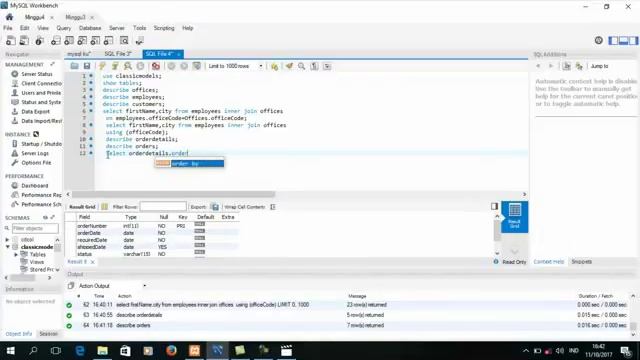This screenshot has width=640, height=360.
Task: Expand the sitoil schema node
Action: 7,240
